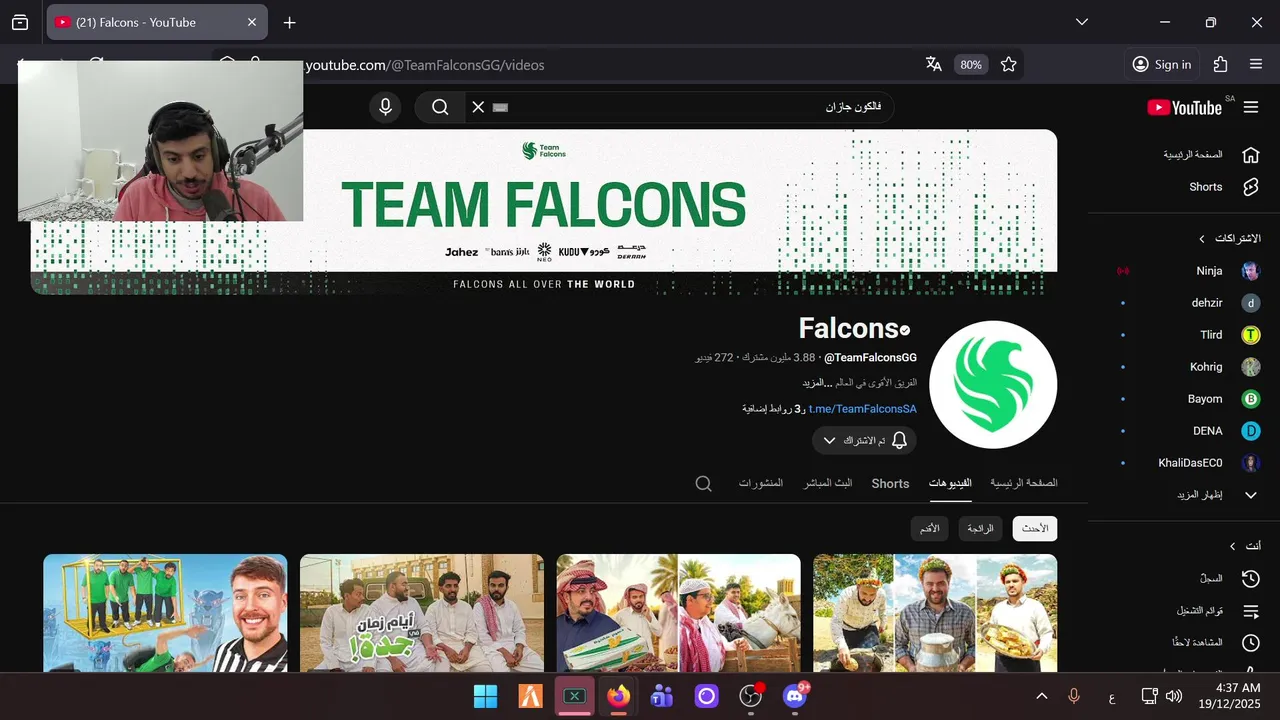Click the Tlird channel avatar

point(1251,335)
